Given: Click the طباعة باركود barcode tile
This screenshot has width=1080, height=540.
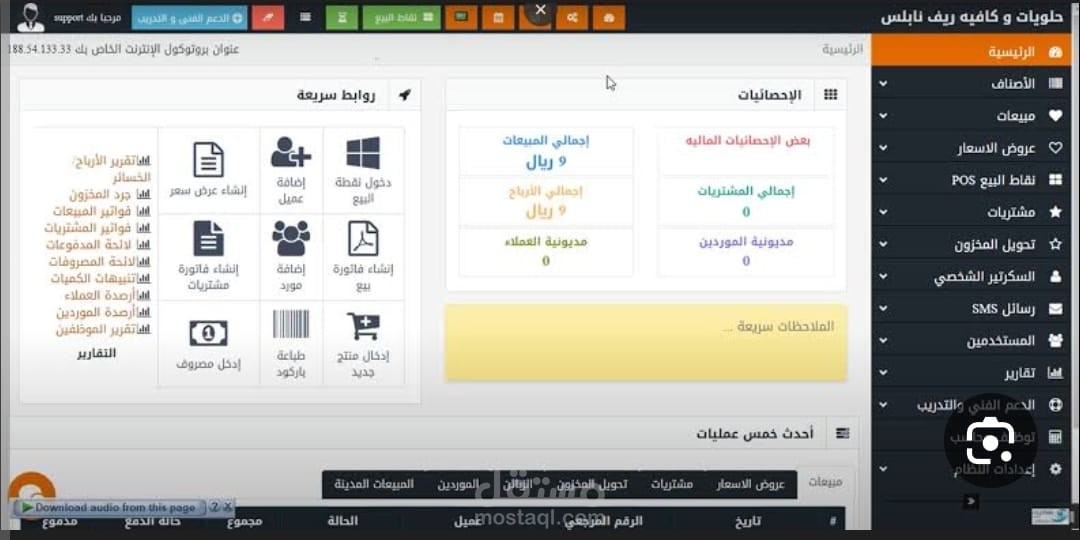Looking at the screenshot, I should (x=291, y=343).
